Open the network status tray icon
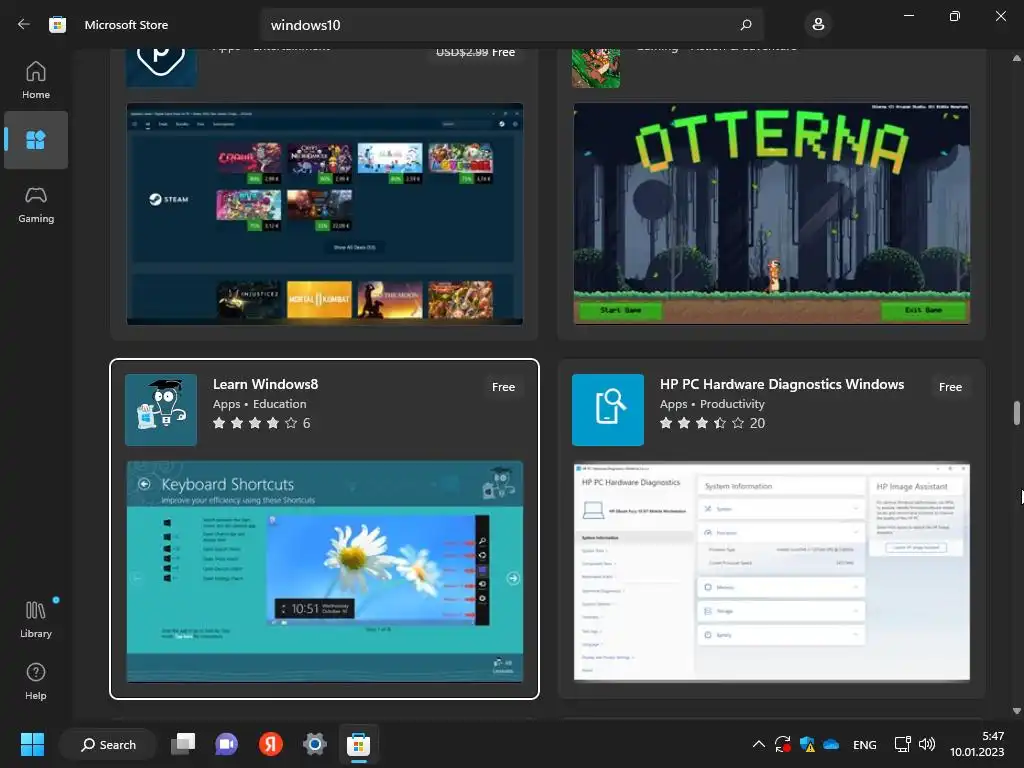The image size is (1024, 768). 903,744
